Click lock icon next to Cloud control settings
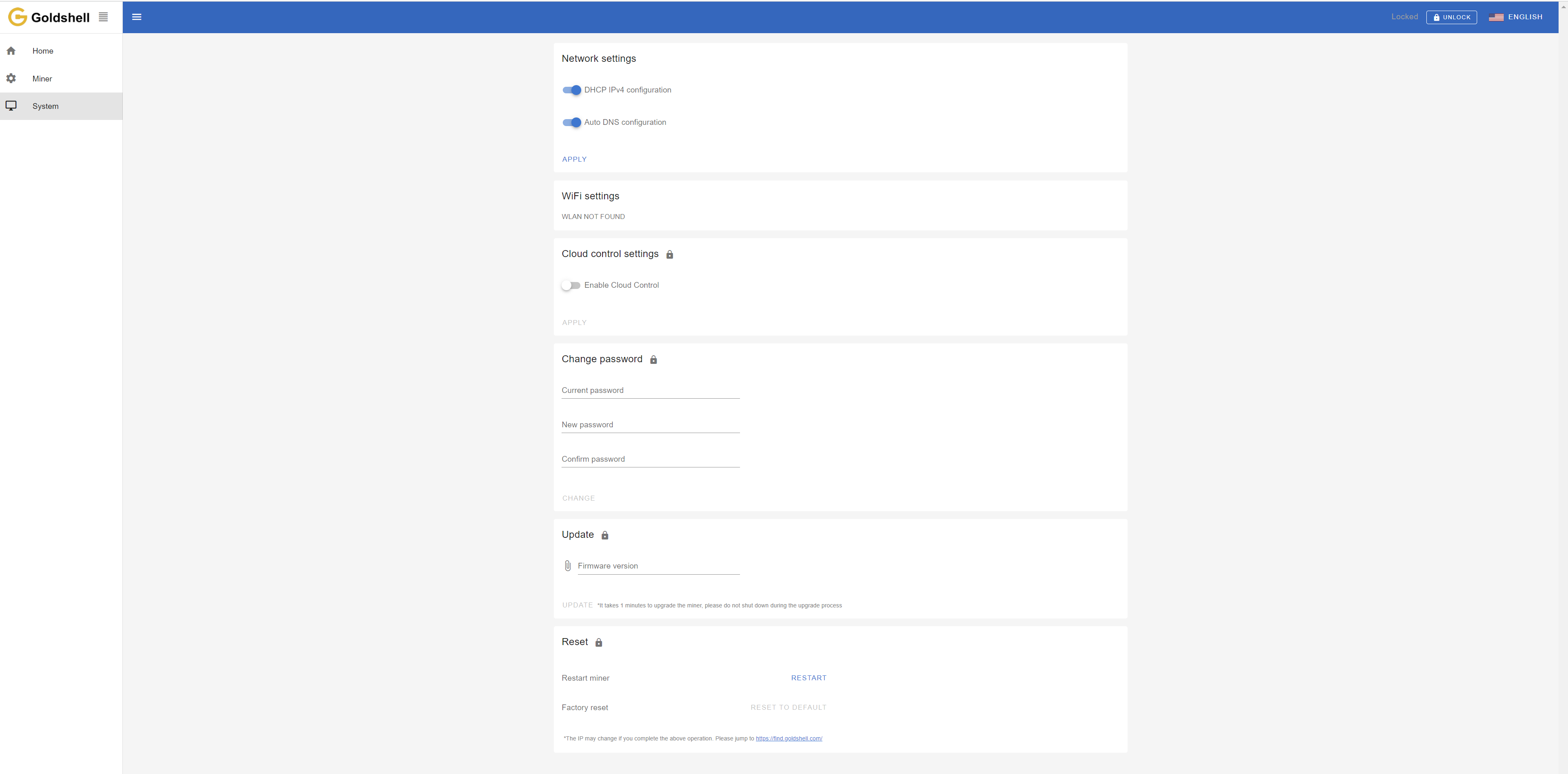The height and width of the screenshot is (774, 1568). pos(670,254)
